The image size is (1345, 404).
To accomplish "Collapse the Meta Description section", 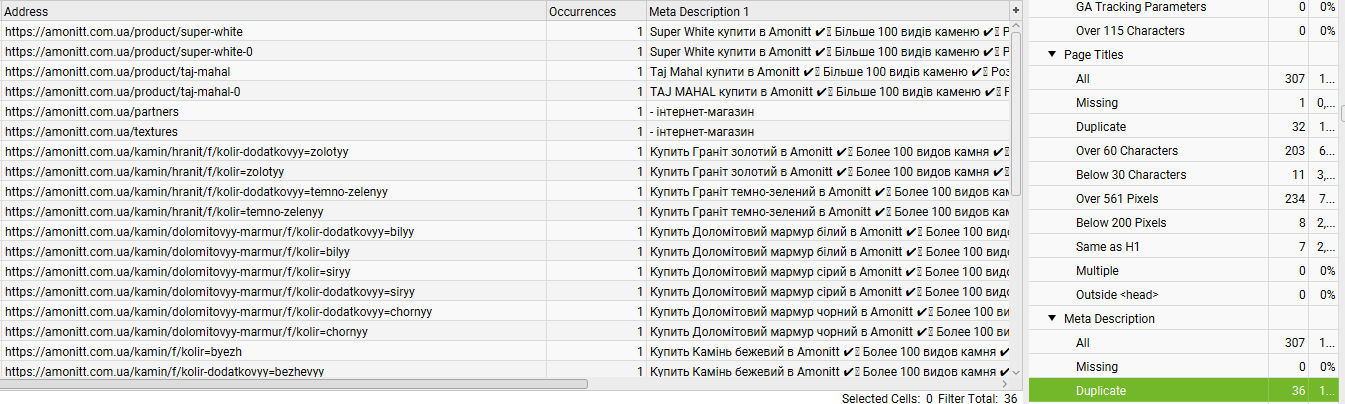I will click(x=1052, y=319).
